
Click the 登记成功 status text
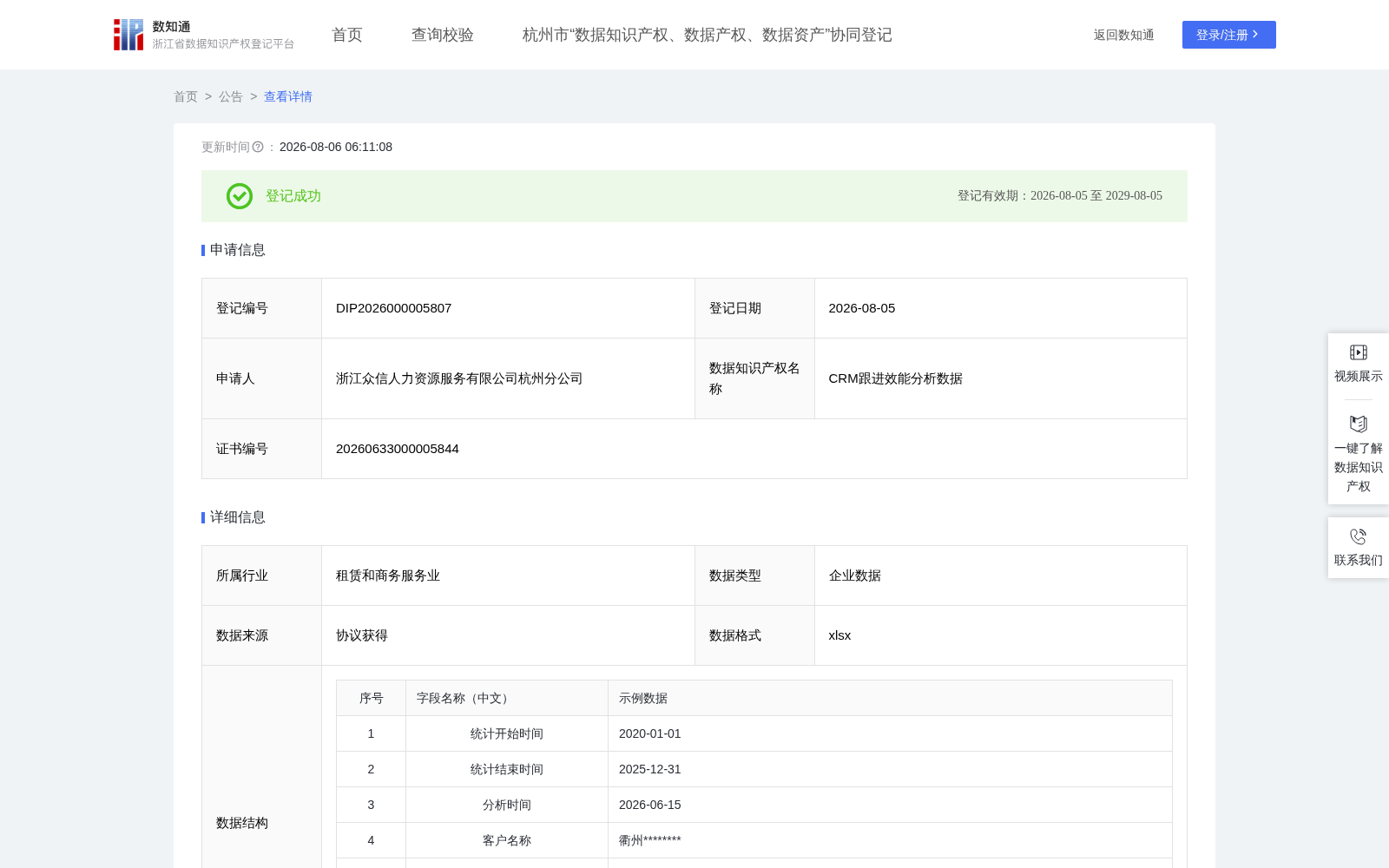pyautogui.click(x=293, y=196)
